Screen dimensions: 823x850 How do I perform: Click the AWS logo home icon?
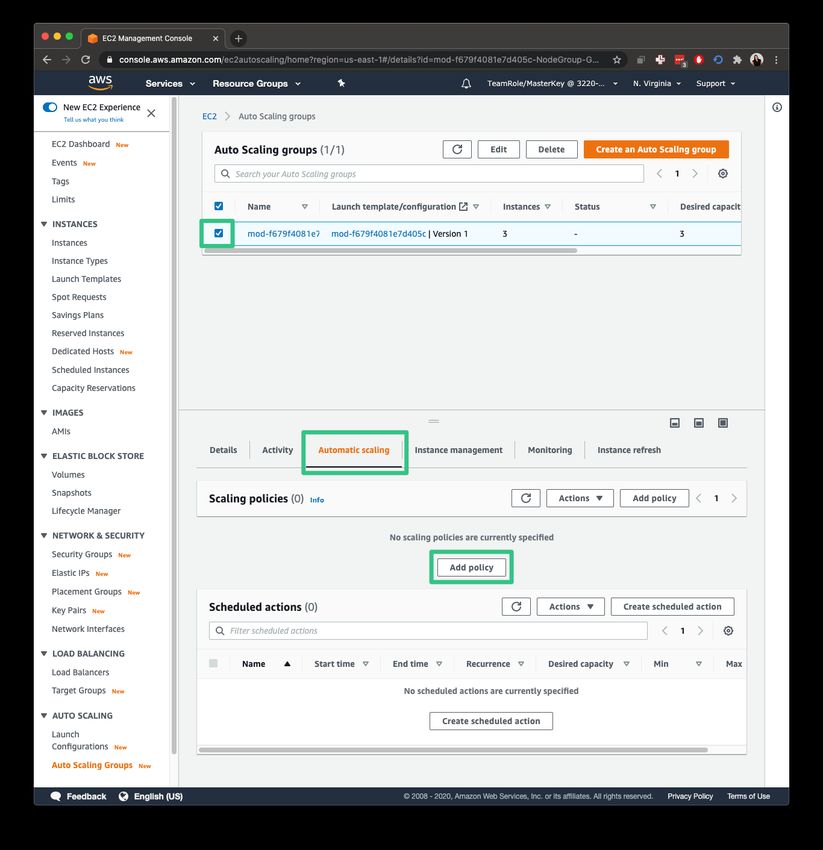pos(100,82)
